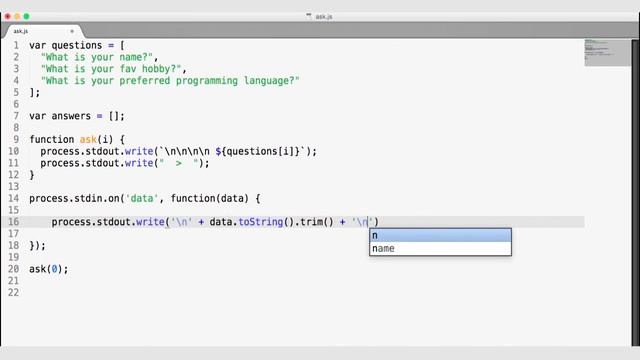The width and height of the screenshot is (640, 360).
Task: Click line number 16 in gutter
Action: (x=13, y=222)
